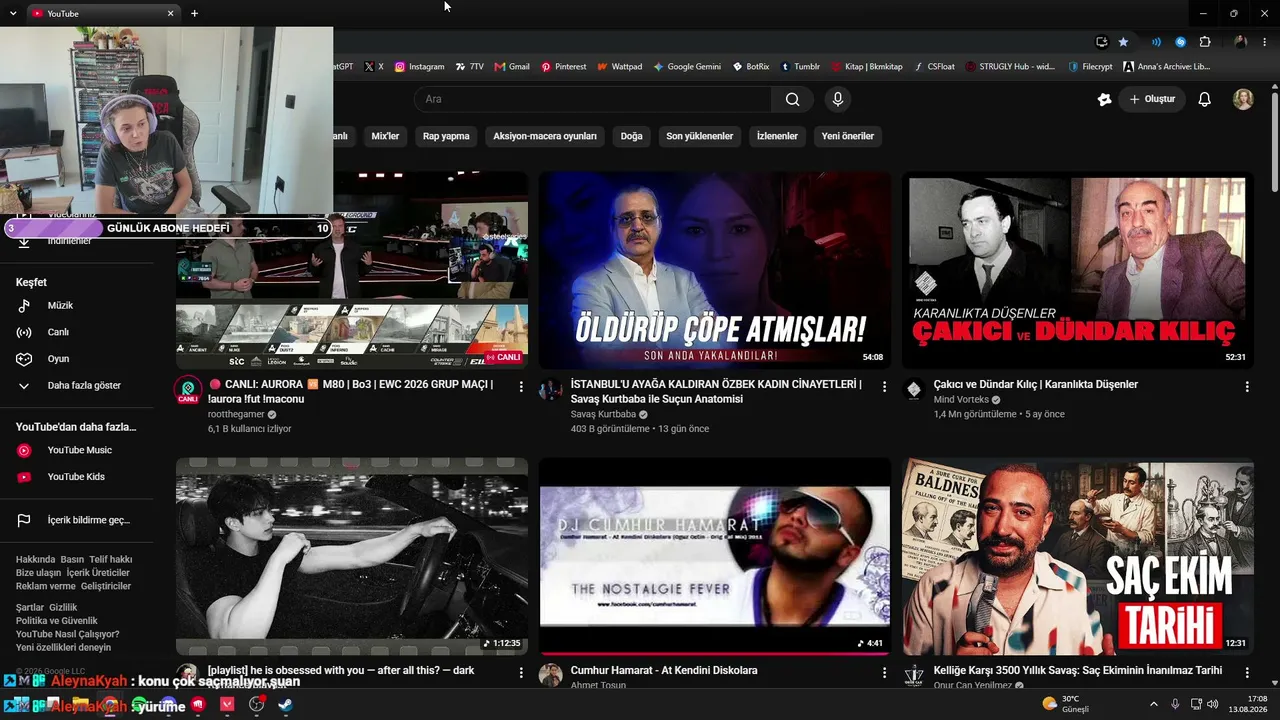Open Mind Vorteks channel avatar
Image resolution: width=1280 pixels, height=720 pixels.
914,391
